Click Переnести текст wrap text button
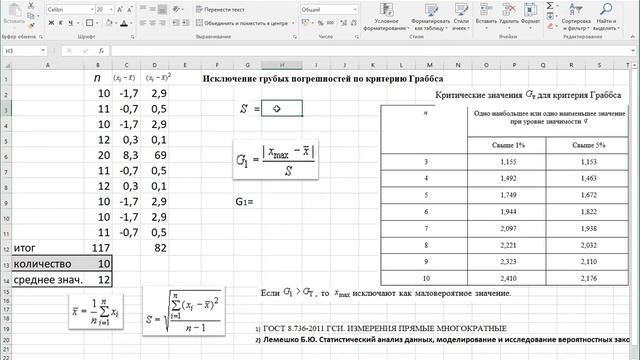 tap(220, 9)
